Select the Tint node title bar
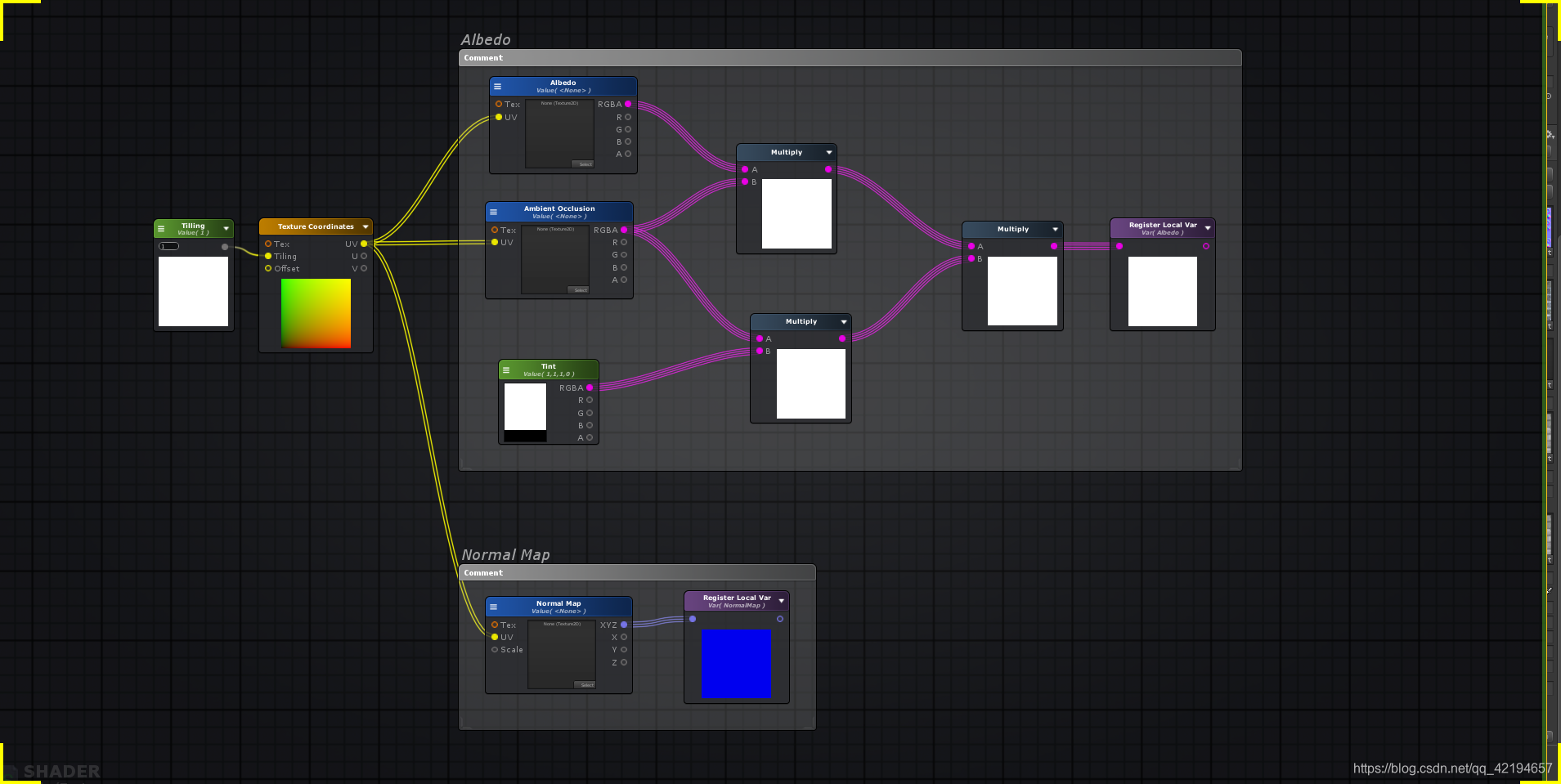This screenshot has height=784, width=1561. coord(549,370)
